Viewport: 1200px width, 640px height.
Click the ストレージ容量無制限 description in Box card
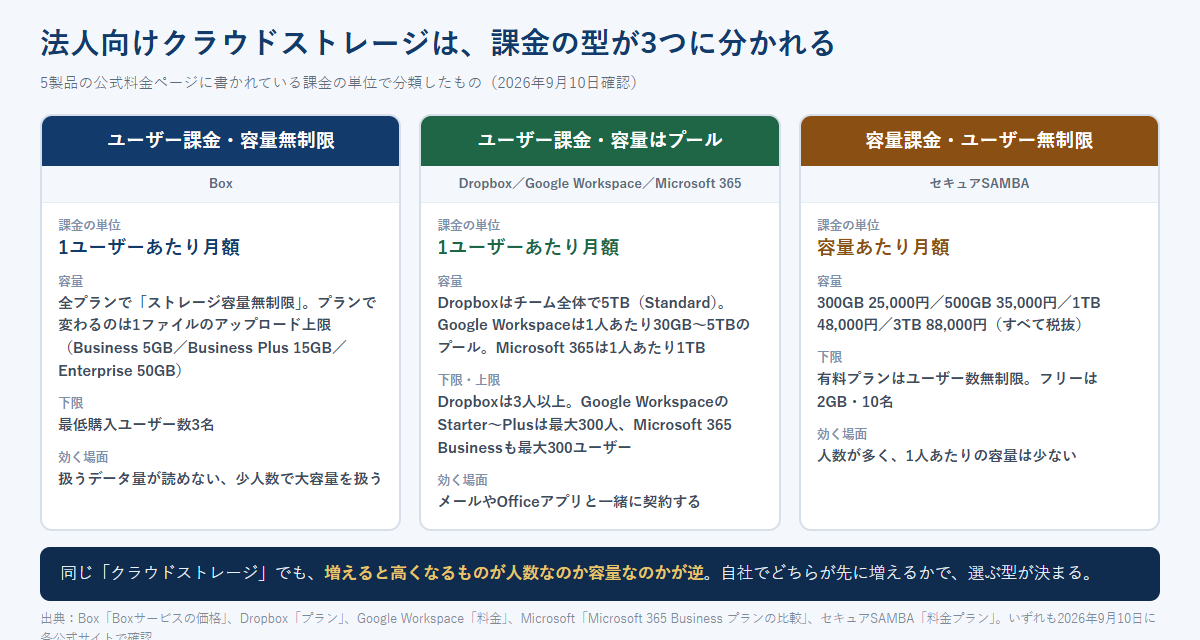click(x=218, y=336)
